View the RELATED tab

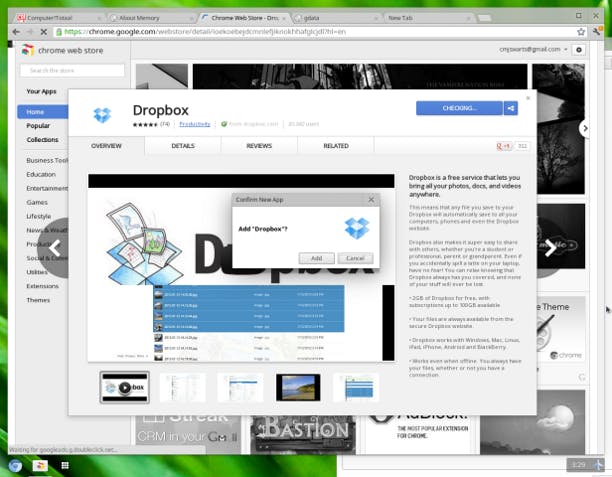(336, 146)
